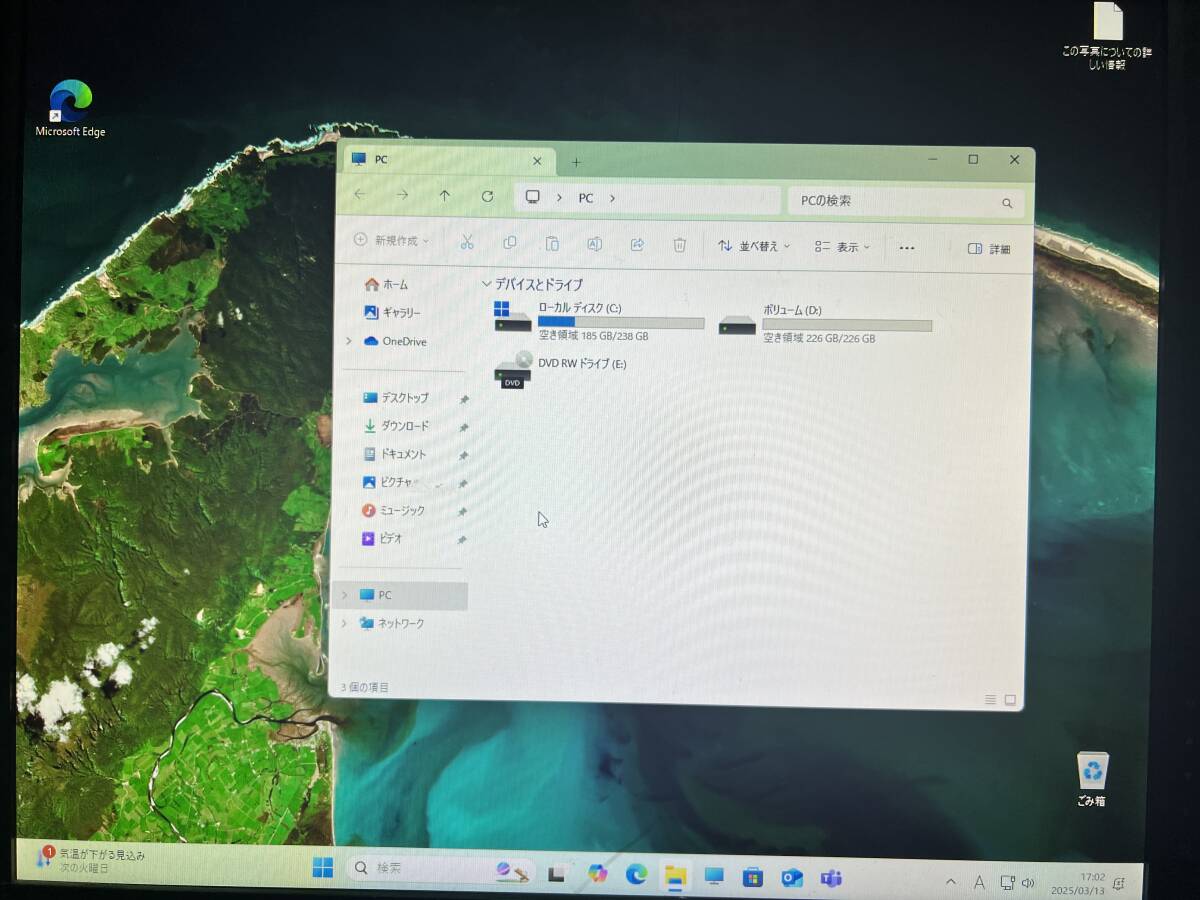Click the D: drive usage bar
1200x900 pixels.
tap(847, 325)
